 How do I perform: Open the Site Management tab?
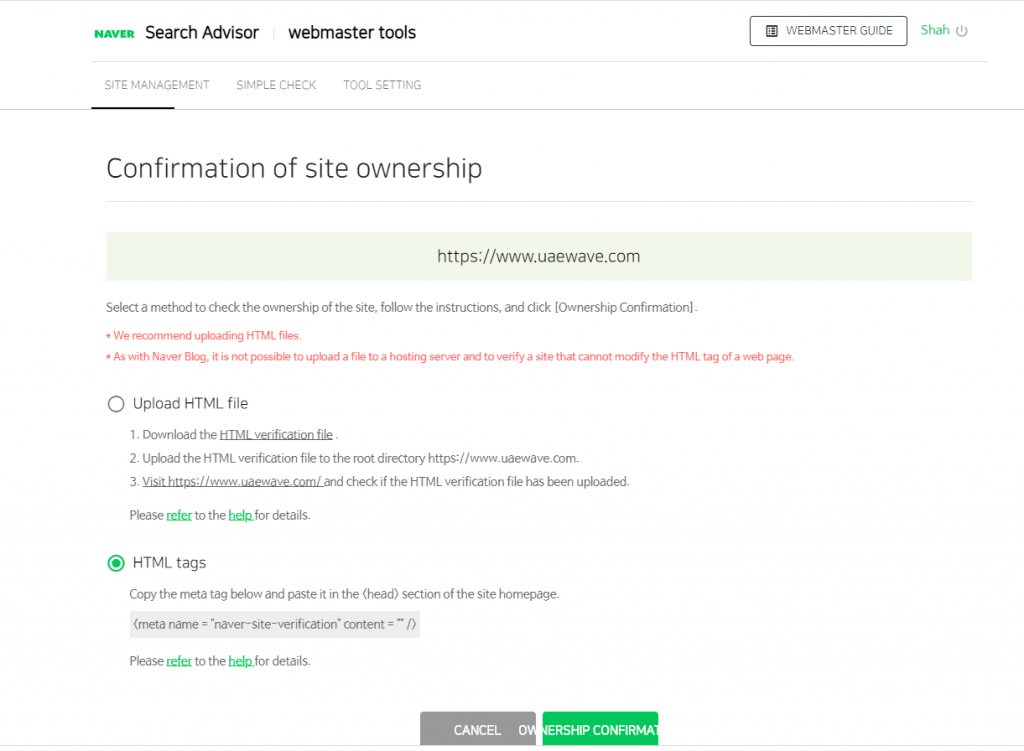157,85
